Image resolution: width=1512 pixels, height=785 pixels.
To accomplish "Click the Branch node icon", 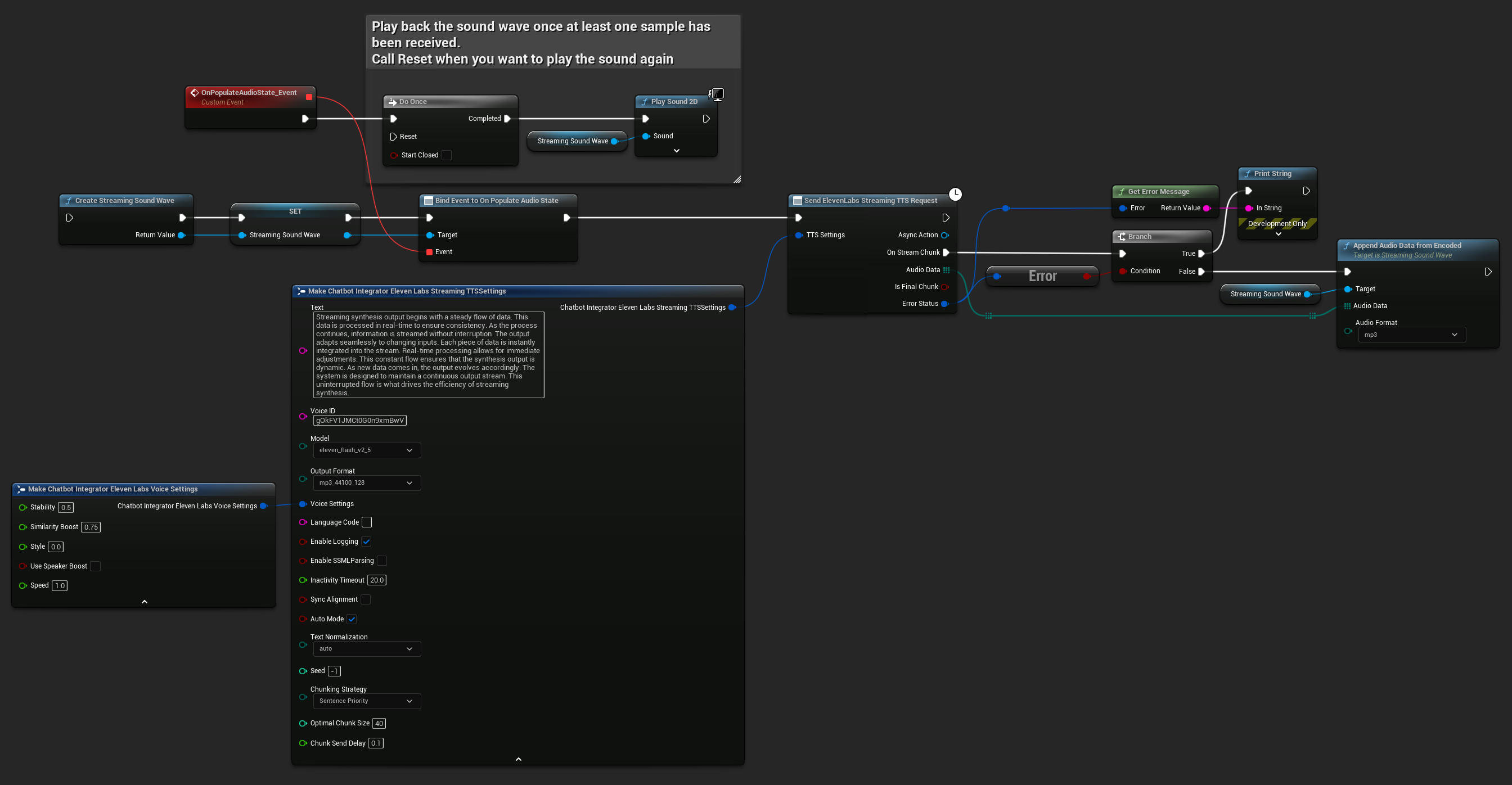I will click(1121, 236).
